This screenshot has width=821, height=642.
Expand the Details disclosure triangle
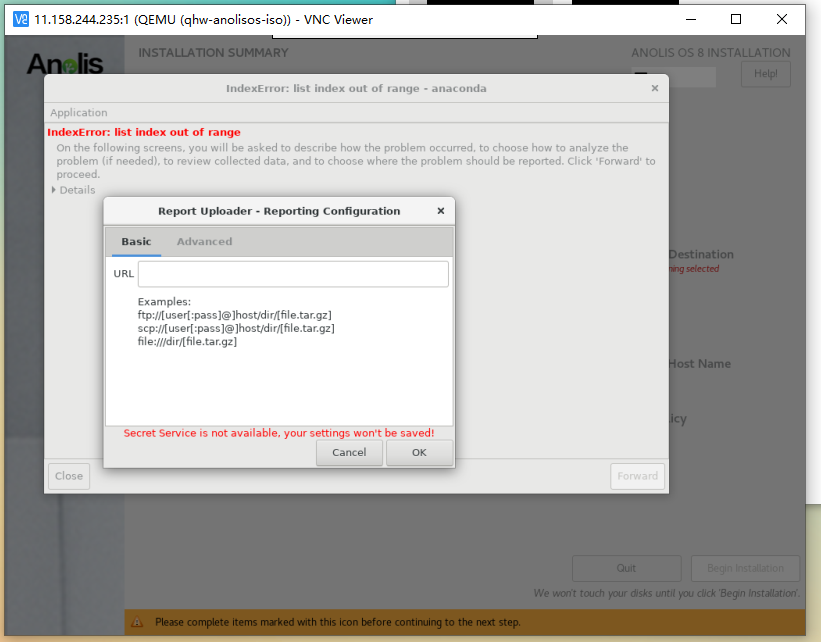[x=54, y=190]
